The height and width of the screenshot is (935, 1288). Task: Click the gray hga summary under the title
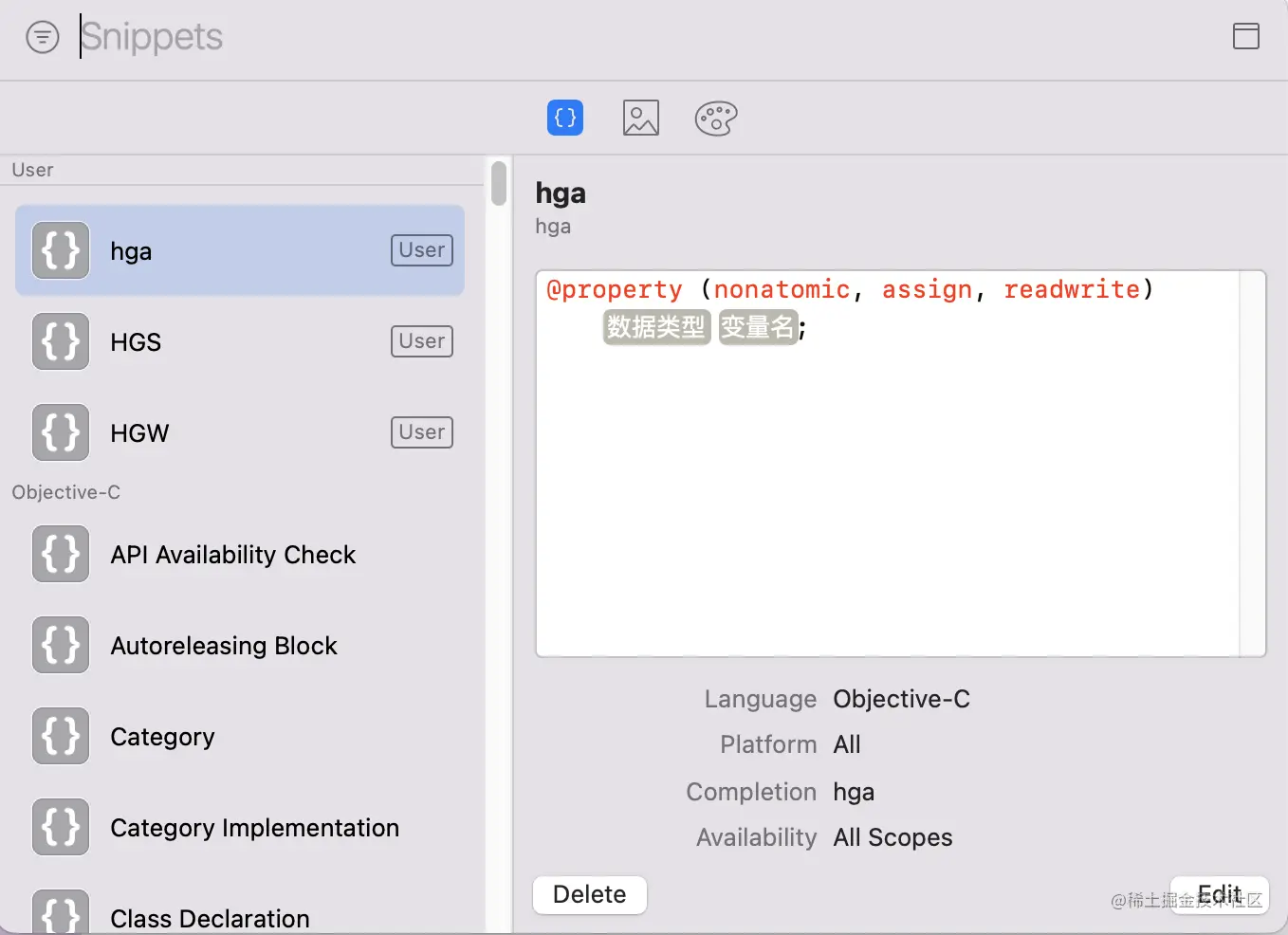(553, 227)
